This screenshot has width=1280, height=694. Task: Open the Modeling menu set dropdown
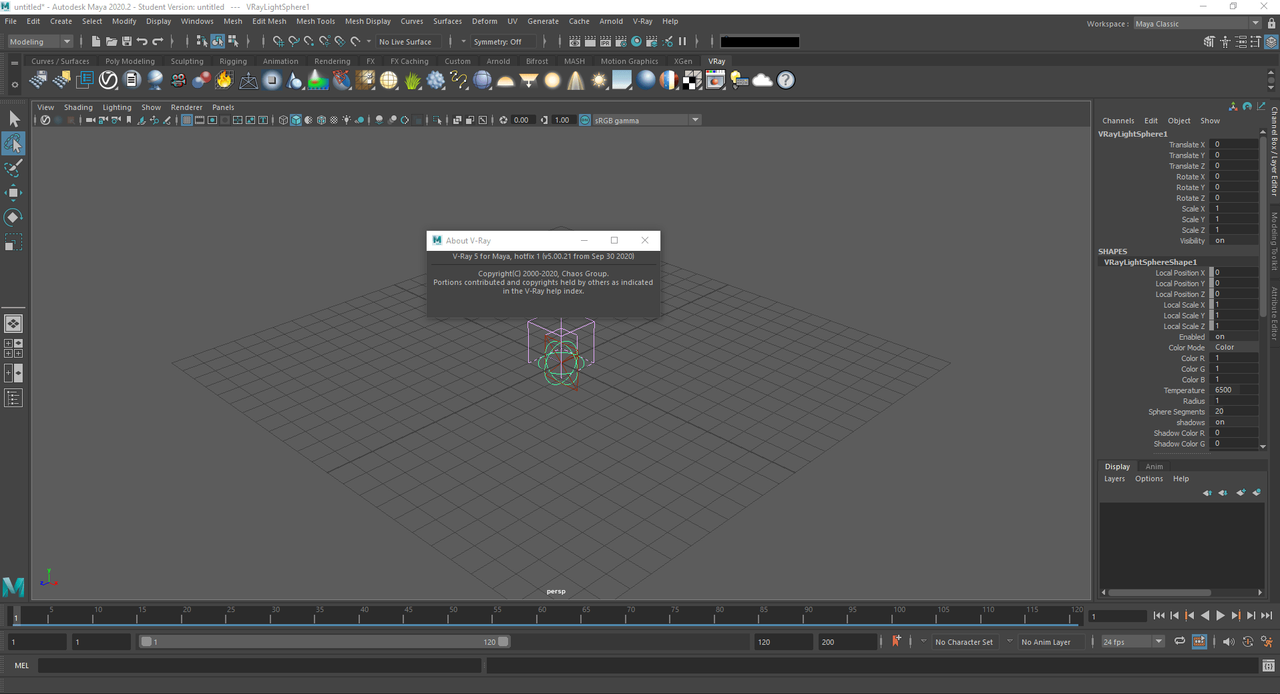40,41
